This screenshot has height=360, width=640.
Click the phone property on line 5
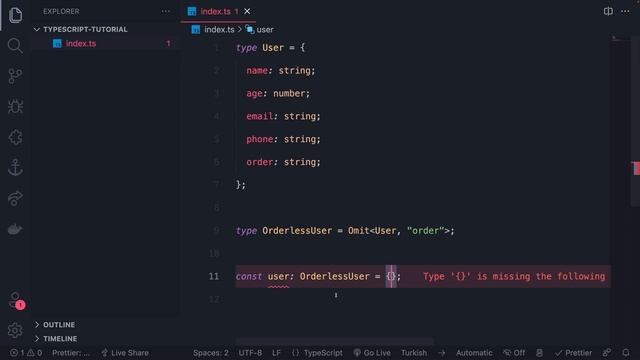tap(259, 139)
